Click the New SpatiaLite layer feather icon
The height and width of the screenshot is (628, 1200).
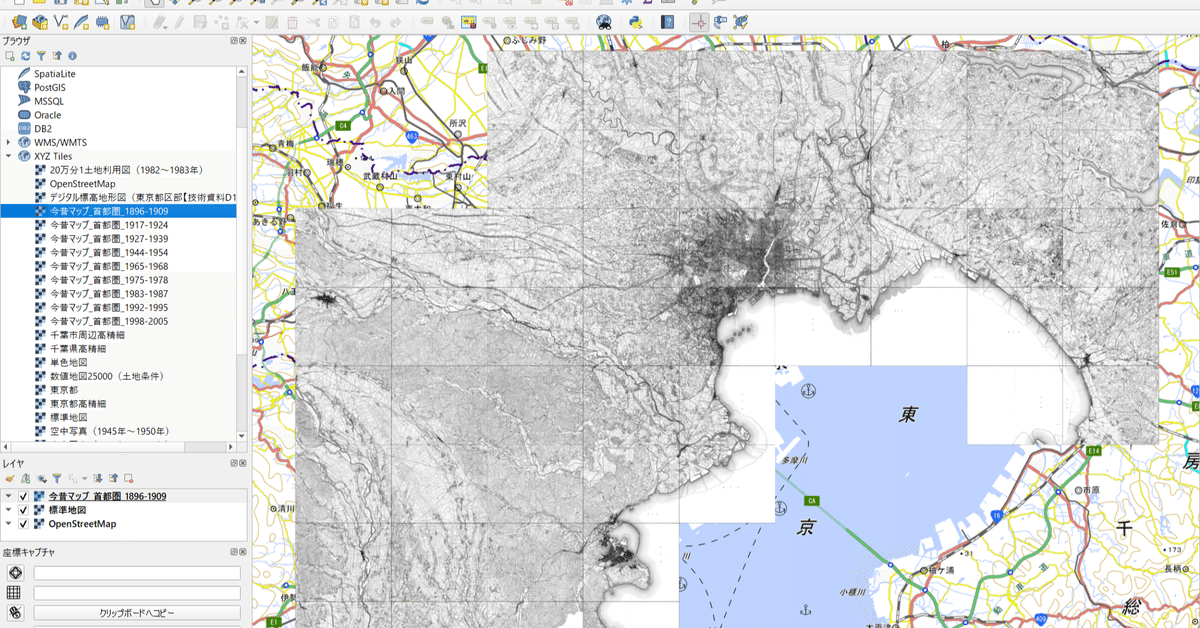[81, 22]
